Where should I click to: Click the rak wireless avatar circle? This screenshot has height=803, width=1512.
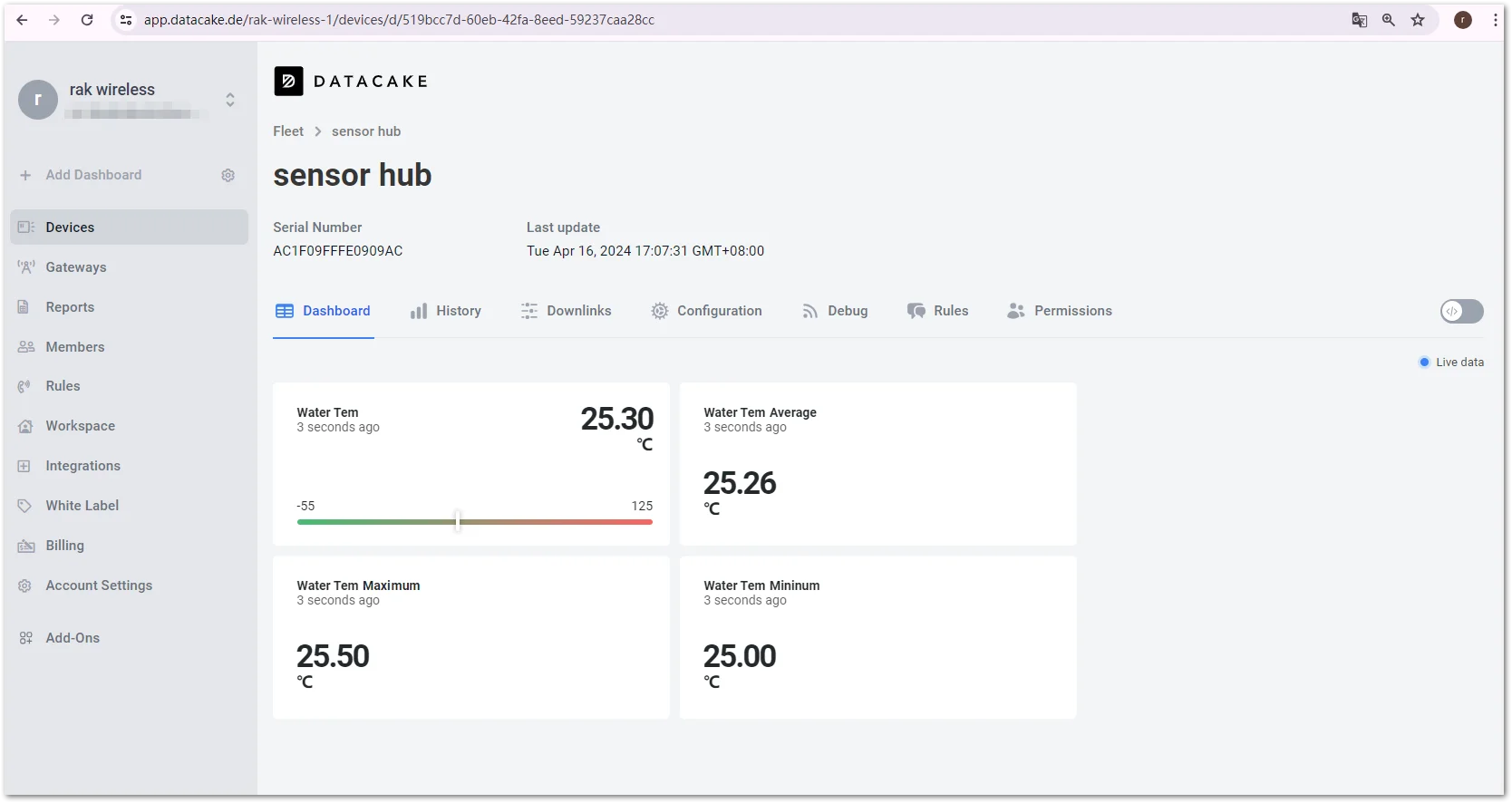point(38,100)
